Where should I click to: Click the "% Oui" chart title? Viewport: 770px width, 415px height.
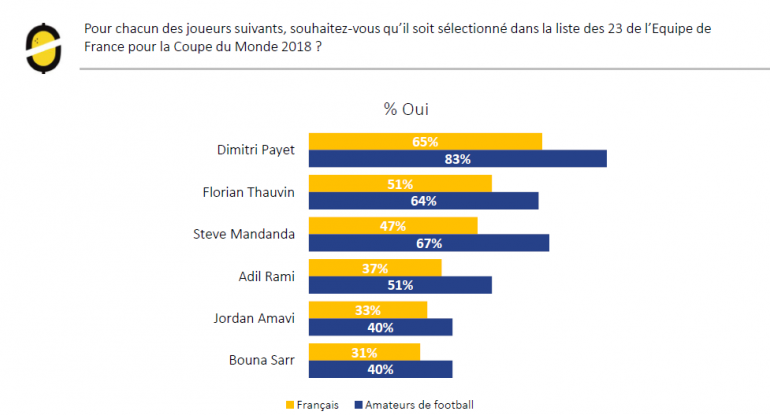406,109
